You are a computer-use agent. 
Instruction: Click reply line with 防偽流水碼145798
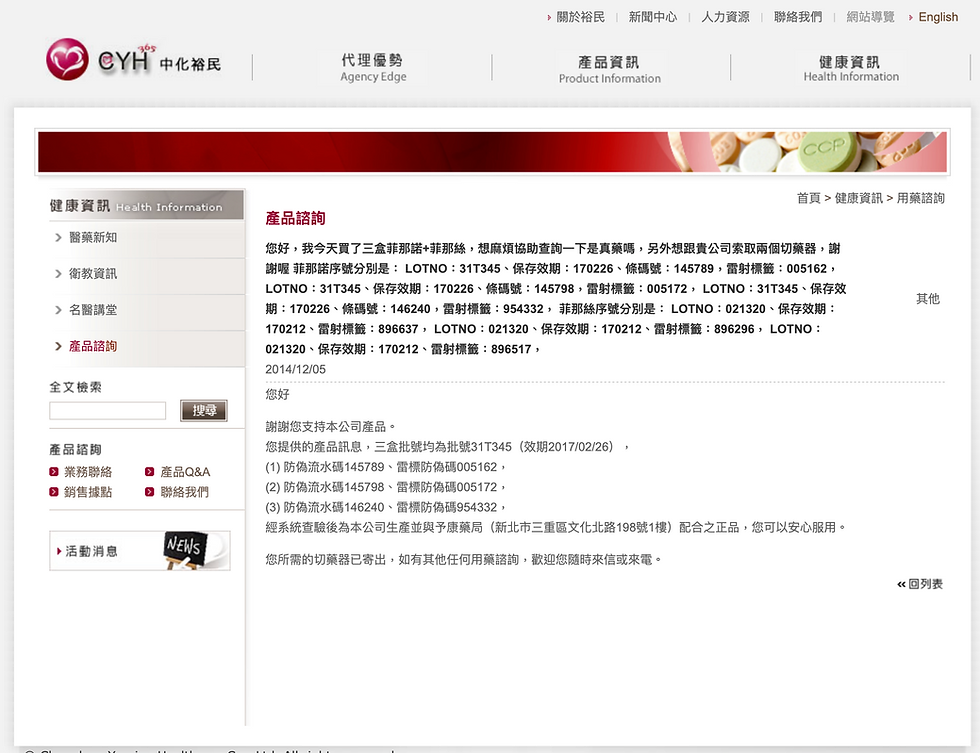[386, 487]
